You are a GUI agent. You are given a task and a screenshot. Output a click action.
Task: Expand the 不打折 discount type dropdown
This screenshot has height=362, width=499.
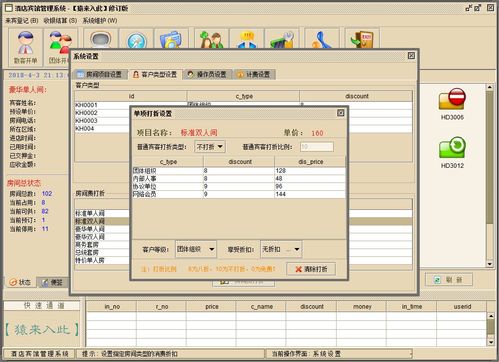click(x=210, y=147)
